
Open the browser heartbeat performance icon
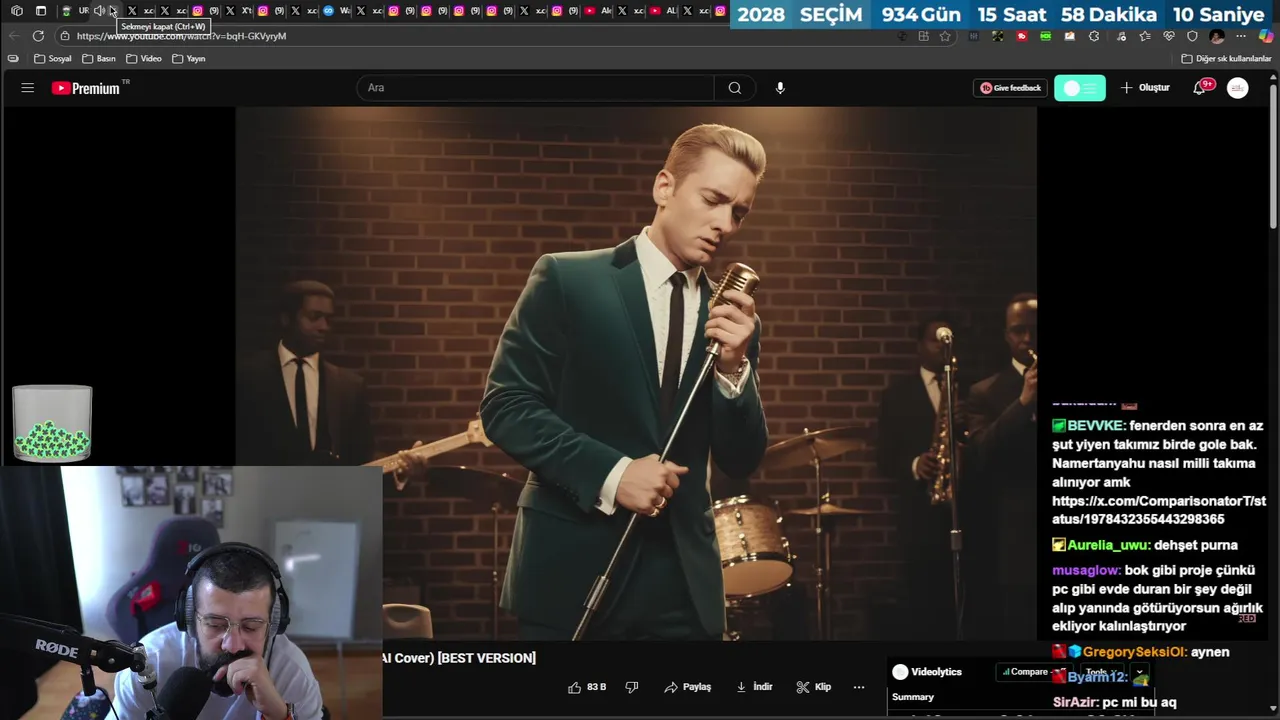pyautogui.click(x=1169, y=36)
